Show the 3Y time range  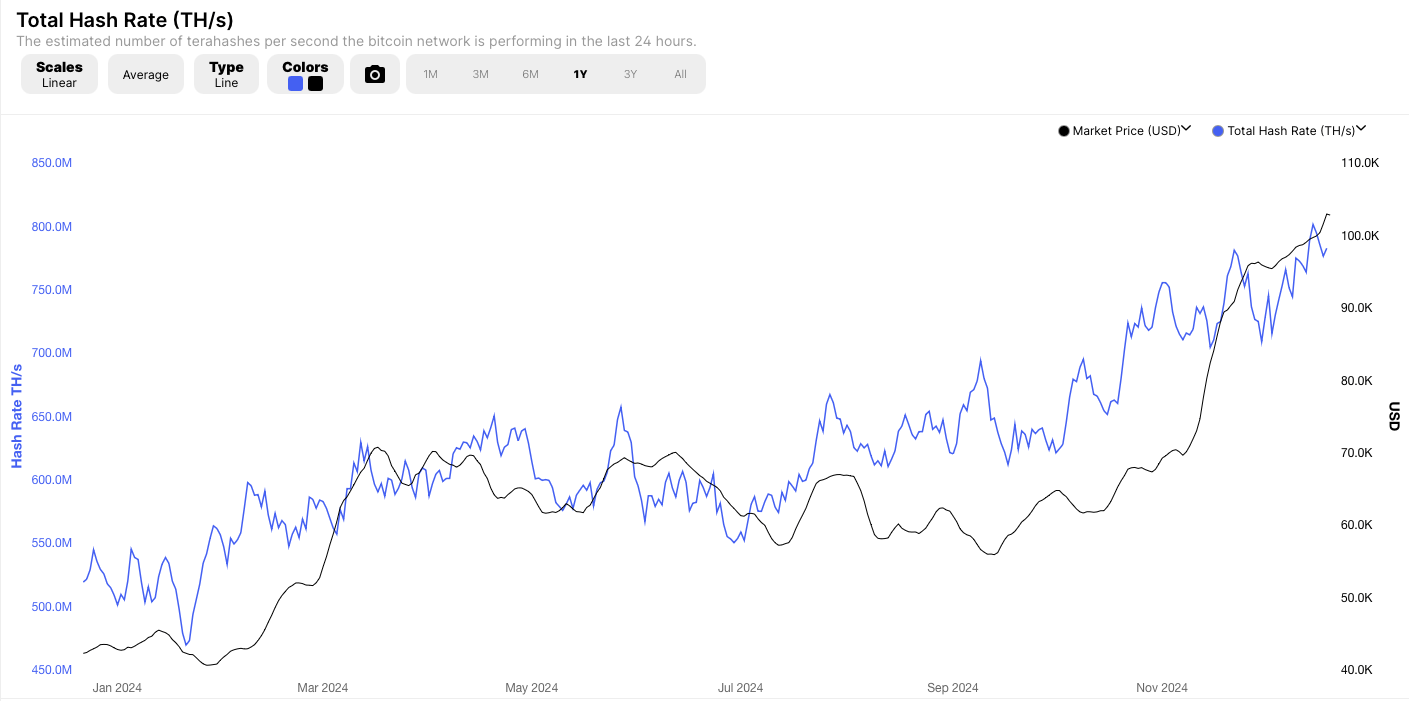click(x=631, y=74)
